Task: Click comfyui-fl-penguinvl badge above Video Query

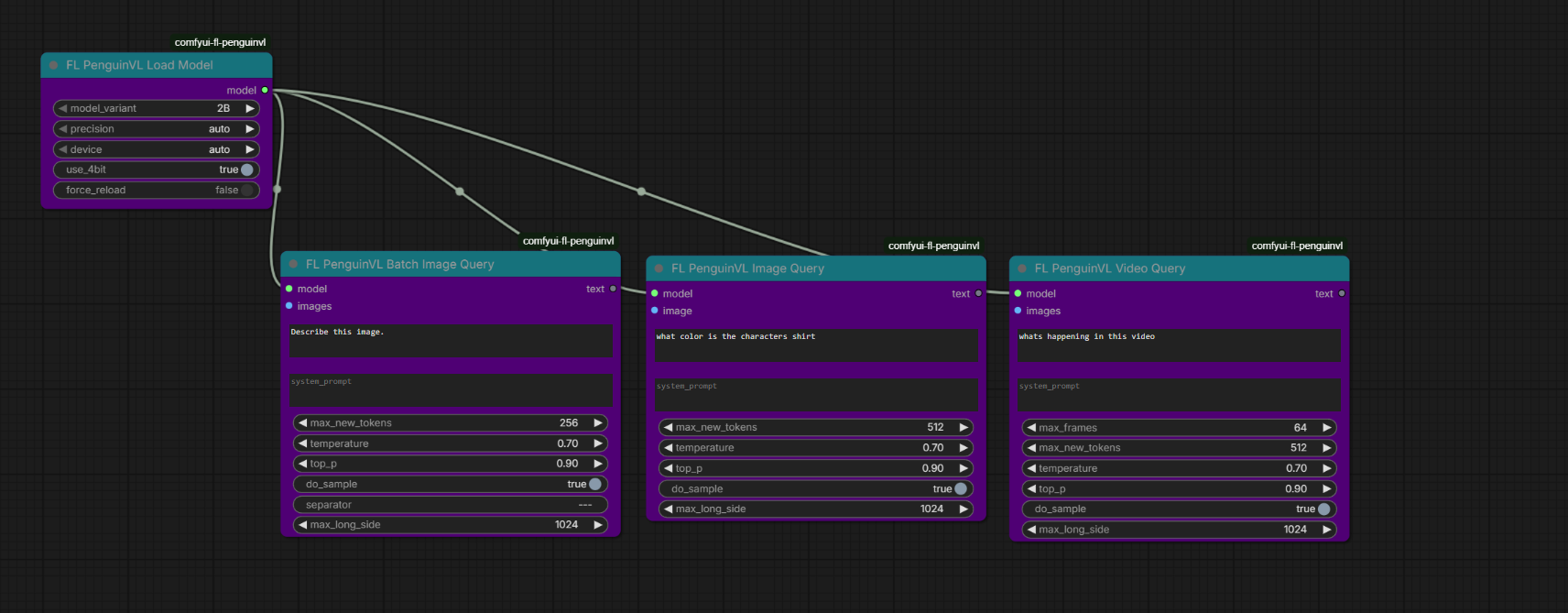Action: pyautogui.click(x=1297, y=246)
